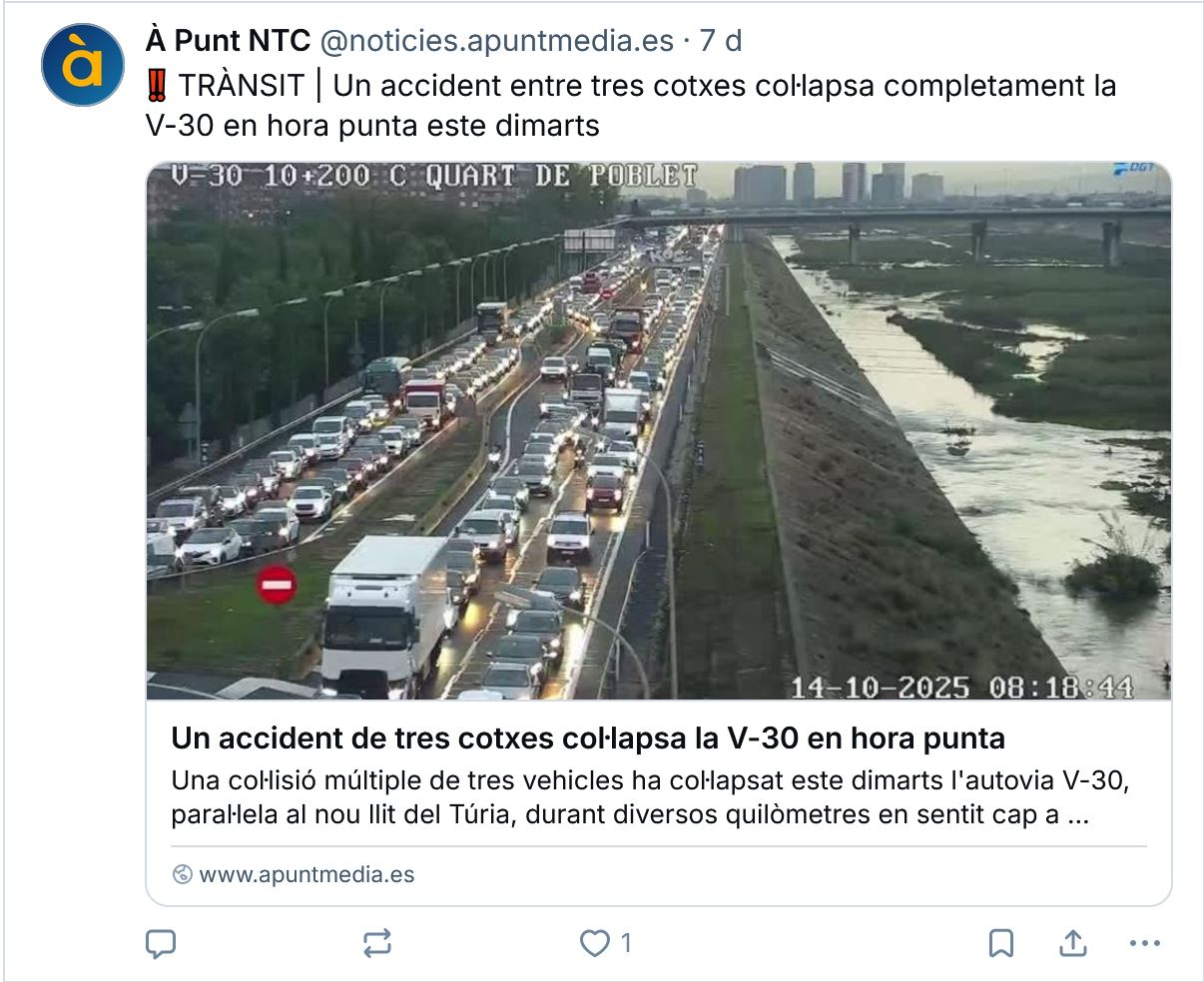The height and width of the screenshot is (982, 1204).
Task: Open the V-30 traffic jam camera image
Action: pos(659,430)
